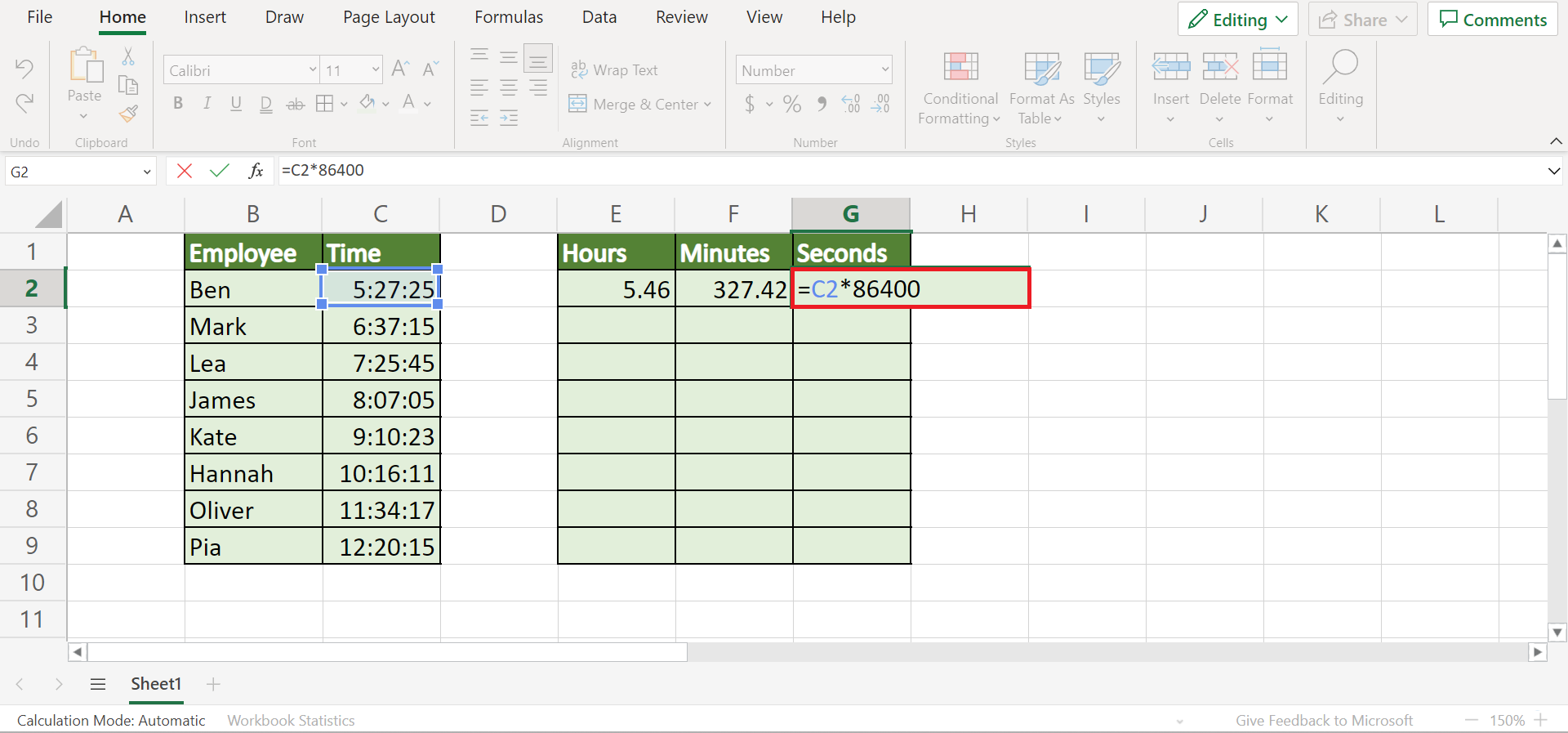Viewport: 1568px width, 733px height.
Task: Decrease font size with the smaller A icon
Action: 430,69
